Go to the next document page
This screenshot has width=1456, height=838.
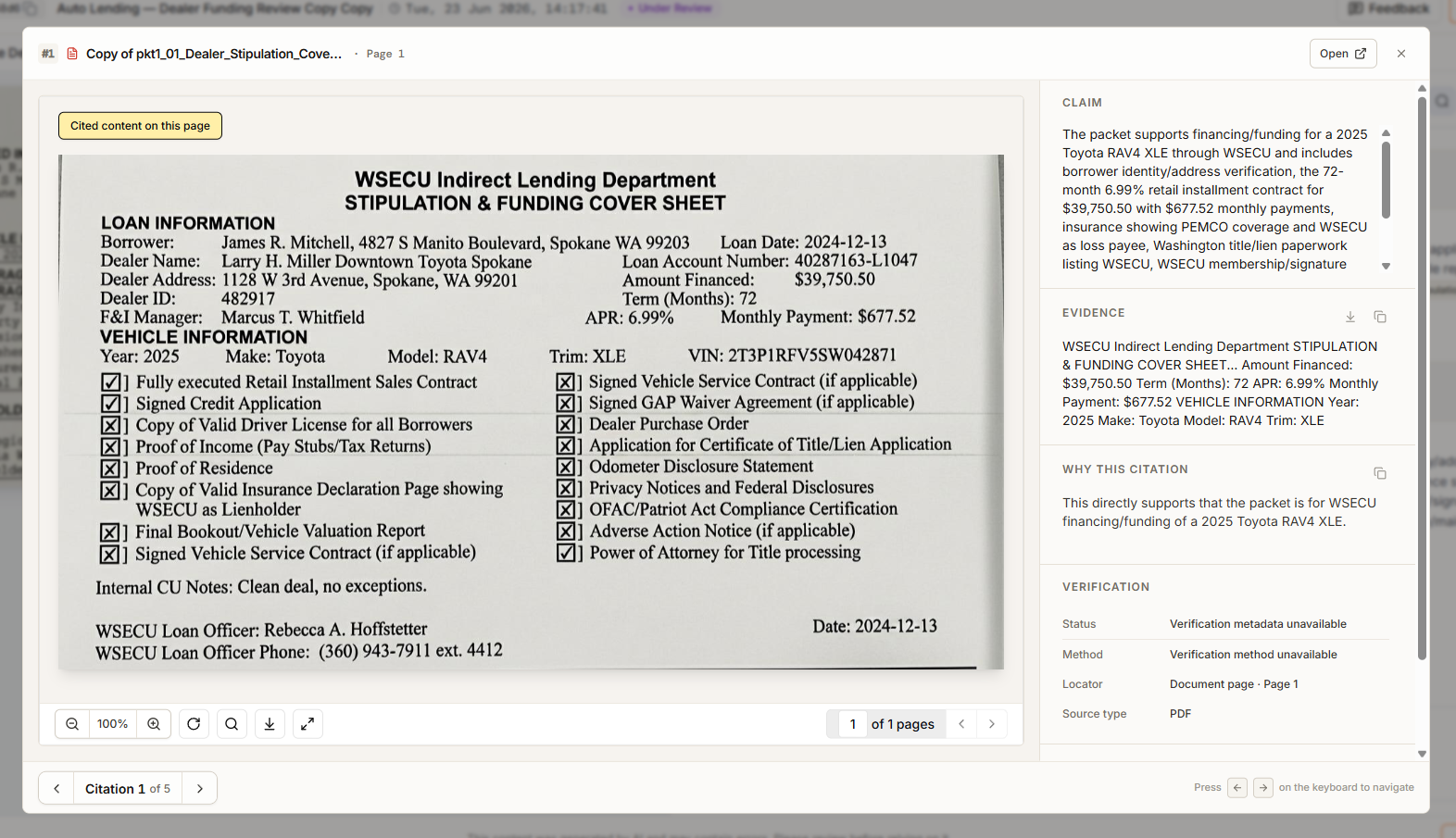click(x=992, y=724)
